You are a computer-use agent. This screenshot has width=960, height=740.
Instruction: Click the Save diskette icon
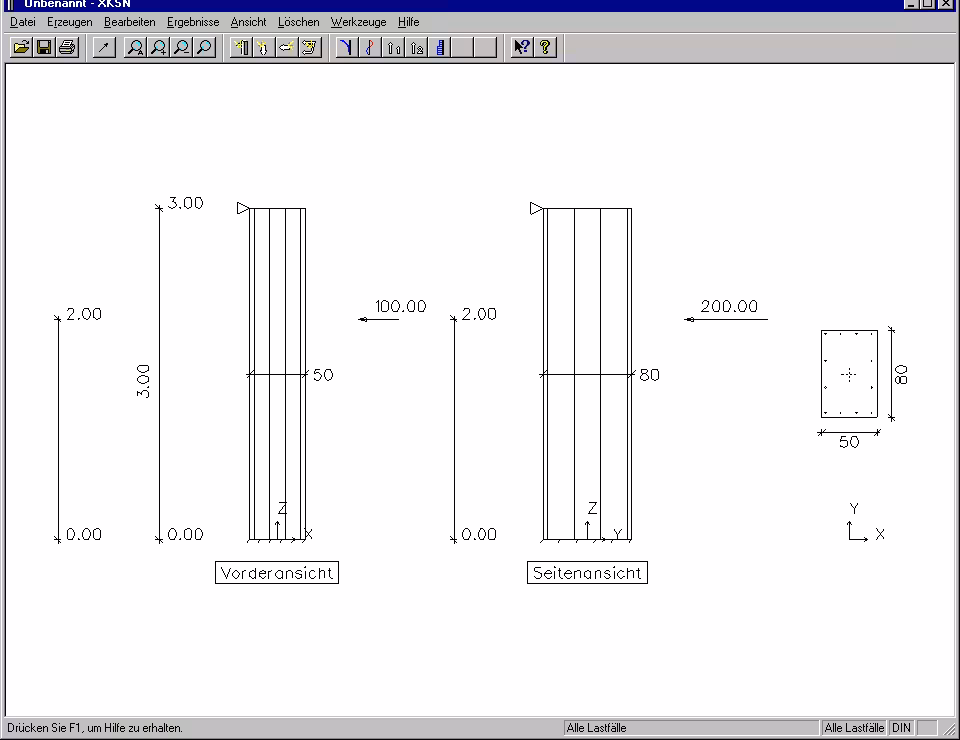click(x=44, y=47)
